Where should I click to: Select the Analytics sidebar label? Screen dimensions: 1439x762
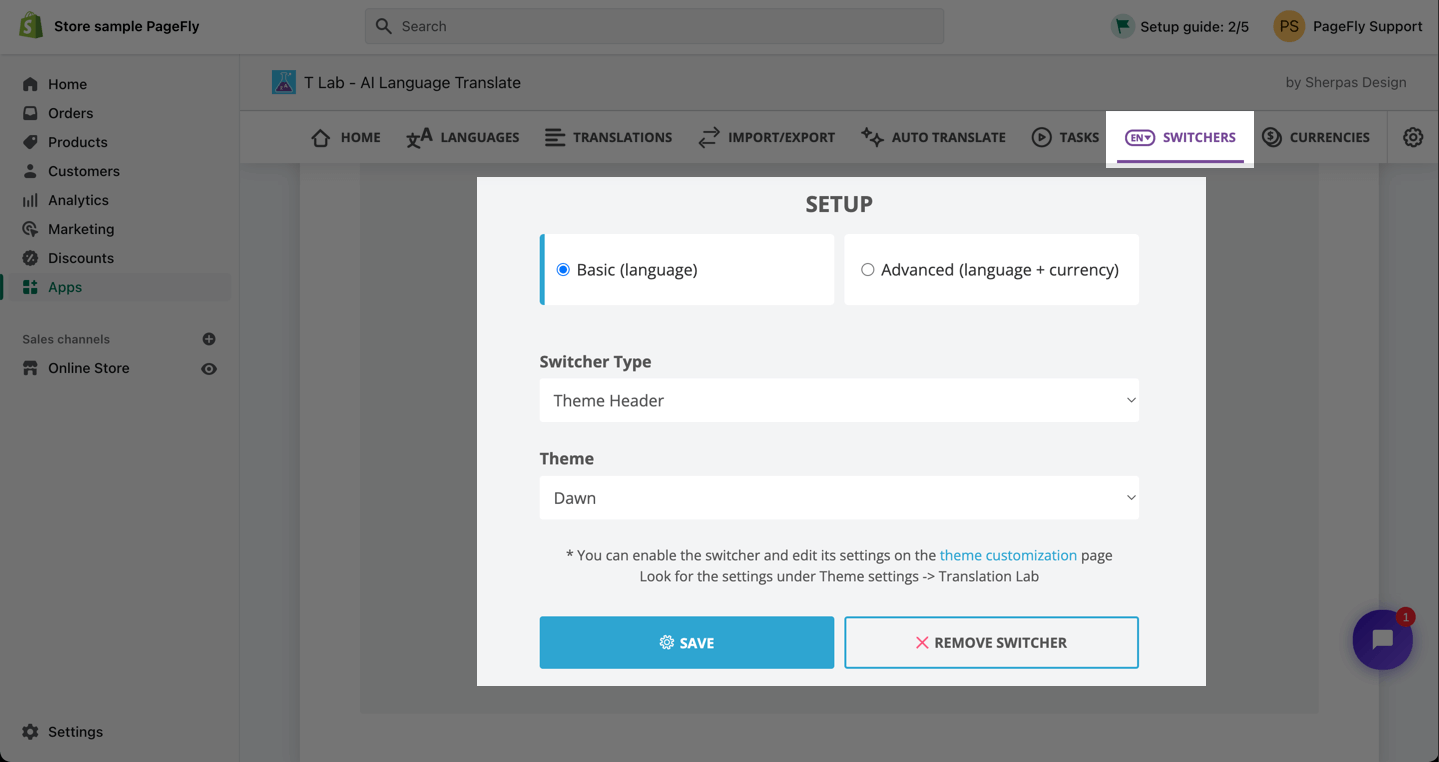[78, 200]
